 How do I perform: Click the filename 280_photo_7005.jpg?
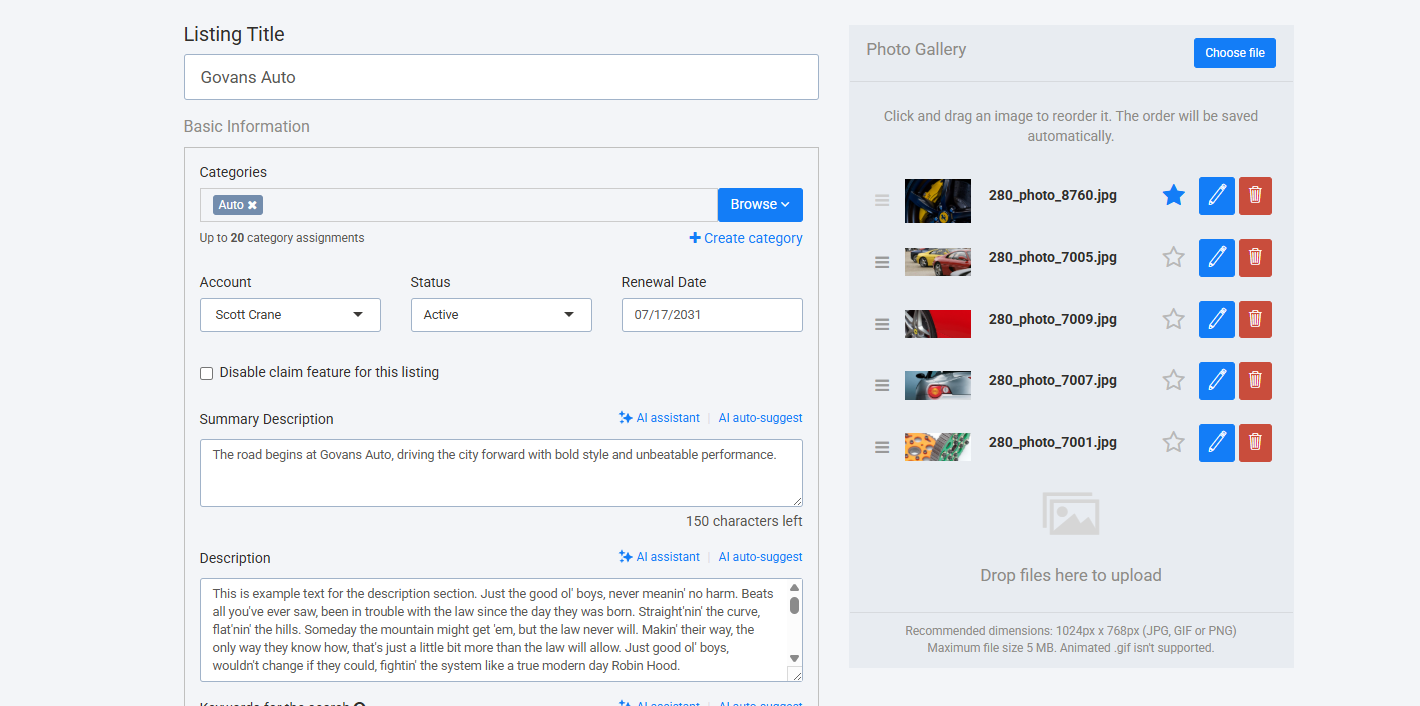[1053, 258]
